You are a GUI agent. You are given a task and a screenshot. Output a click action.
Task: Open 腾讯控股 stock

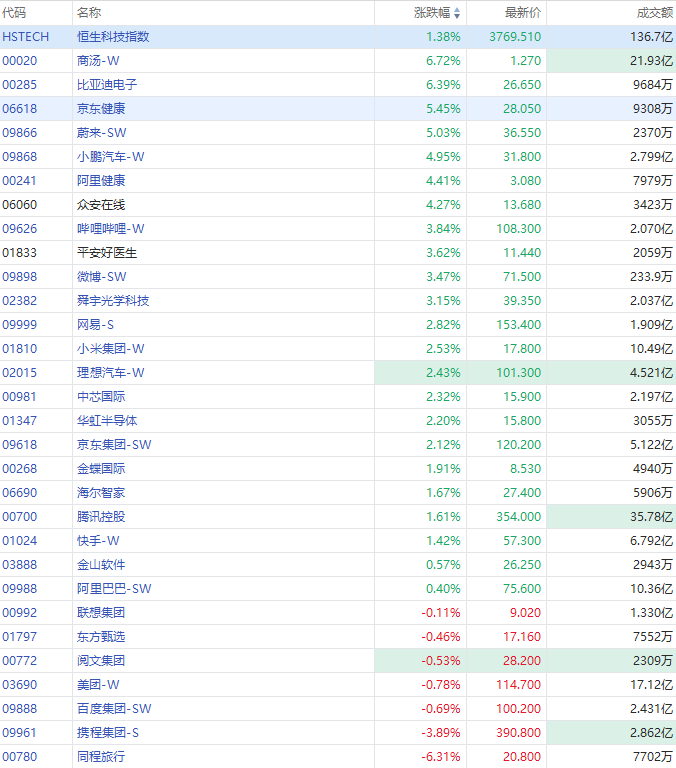click(101, 517)
